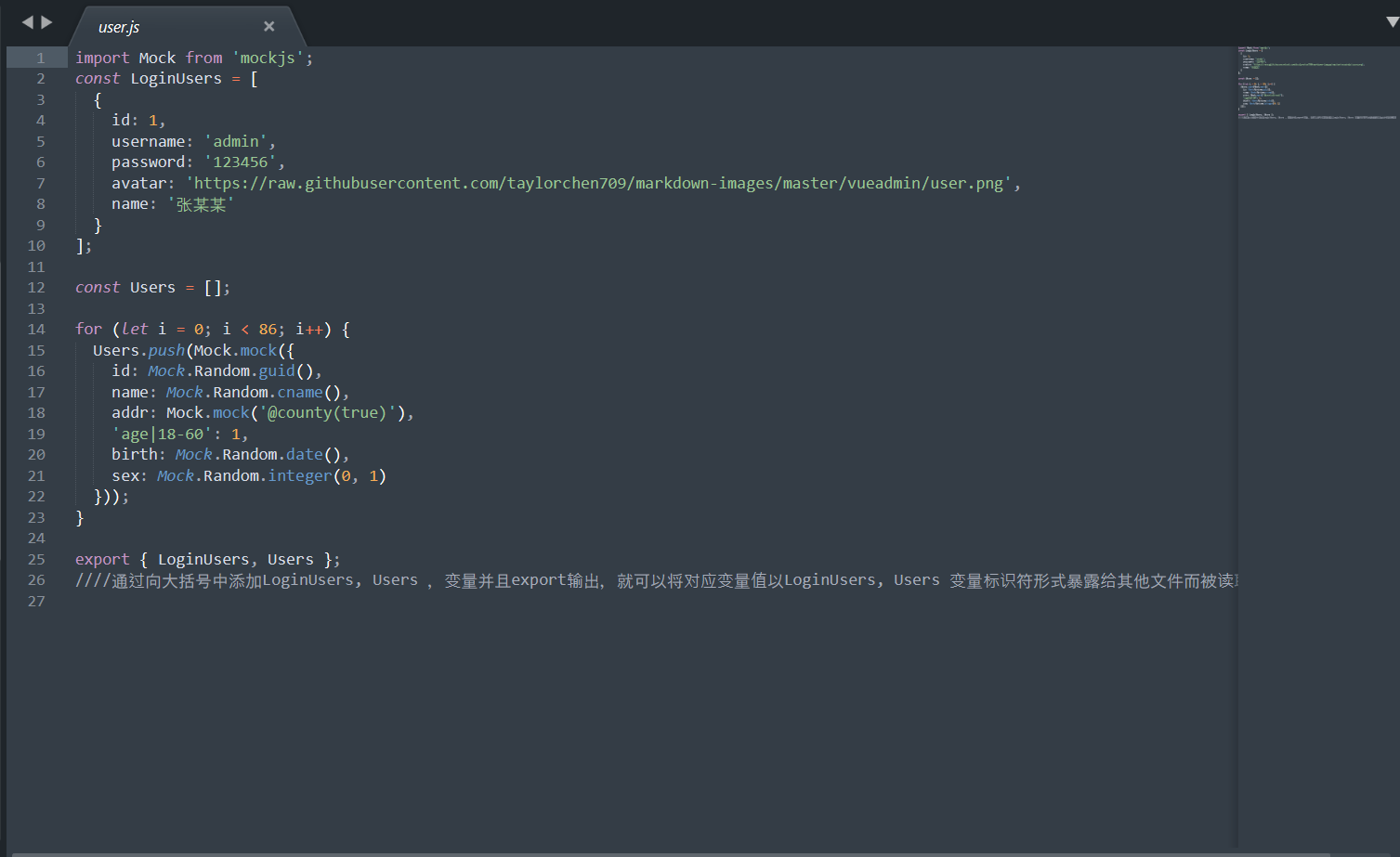This screenshot has height=857, width=1400.
Task: Click 'const Users = [];' line
Action: [x=152, y=288]
